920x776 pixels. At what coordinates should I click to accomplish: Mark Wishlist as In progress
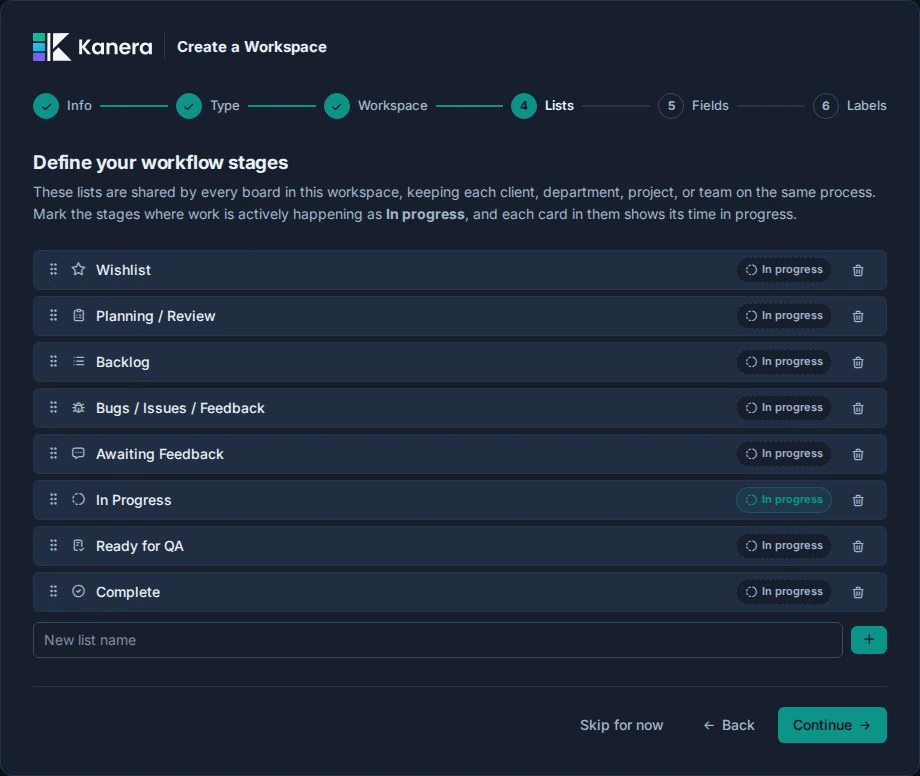click(783, 270)
